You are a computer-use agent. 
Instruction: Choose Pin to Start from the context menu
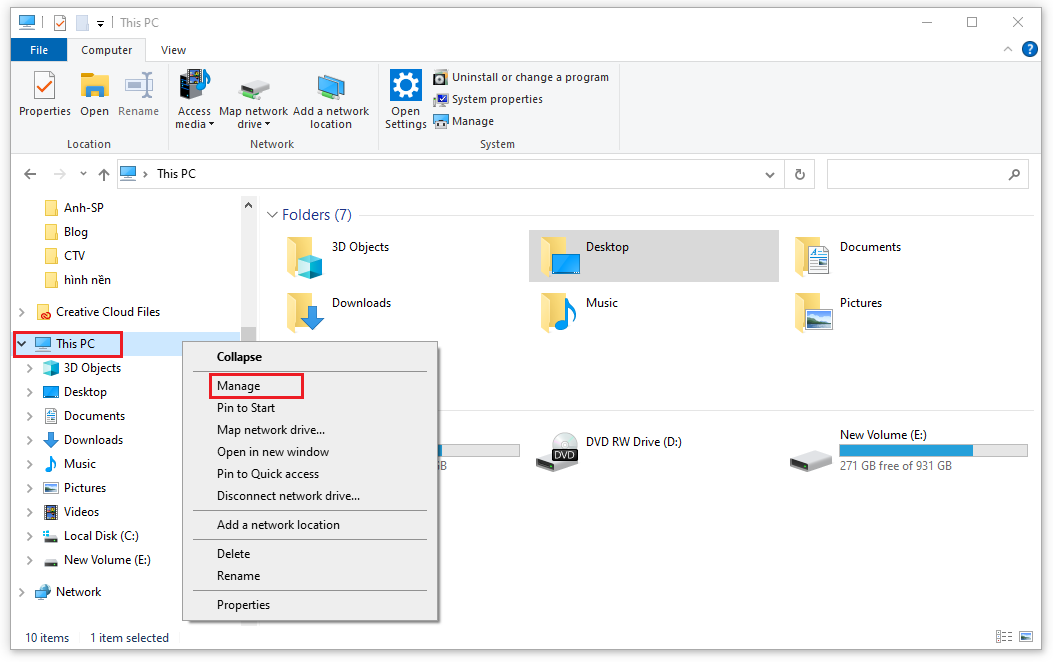point(245,407)
